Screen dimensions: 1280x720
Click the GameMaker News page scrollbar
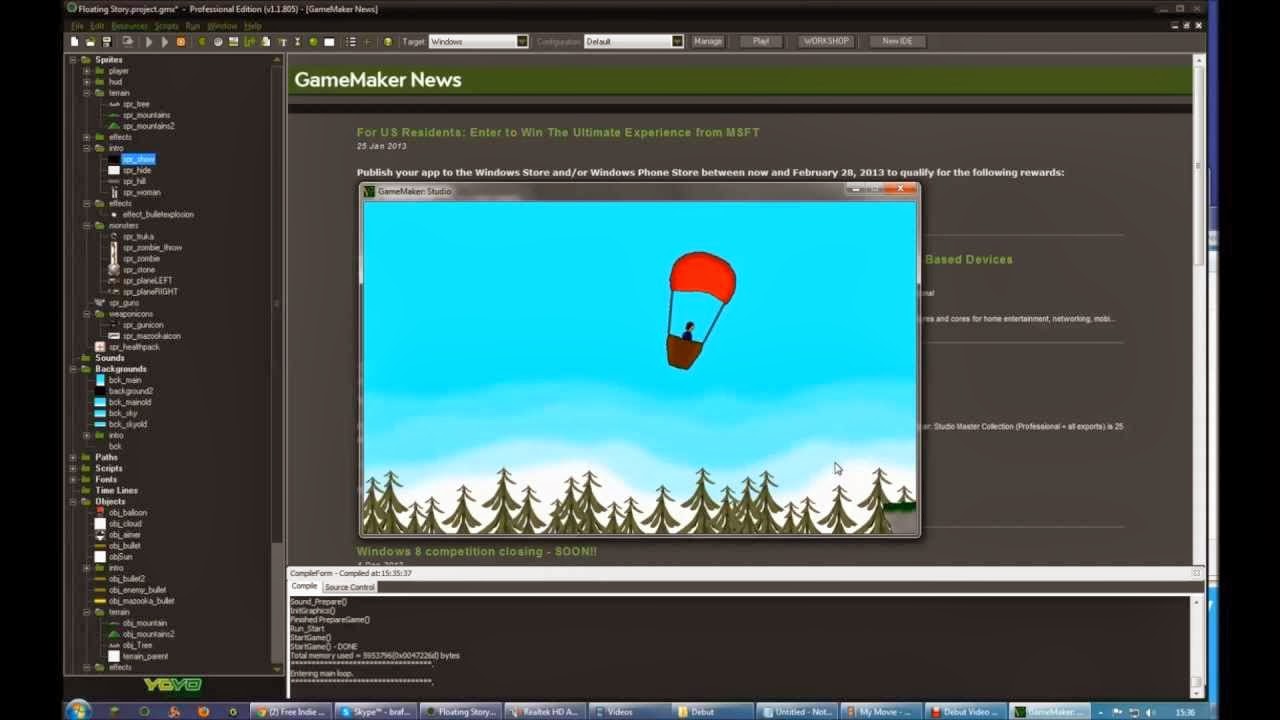[1198, 310]
